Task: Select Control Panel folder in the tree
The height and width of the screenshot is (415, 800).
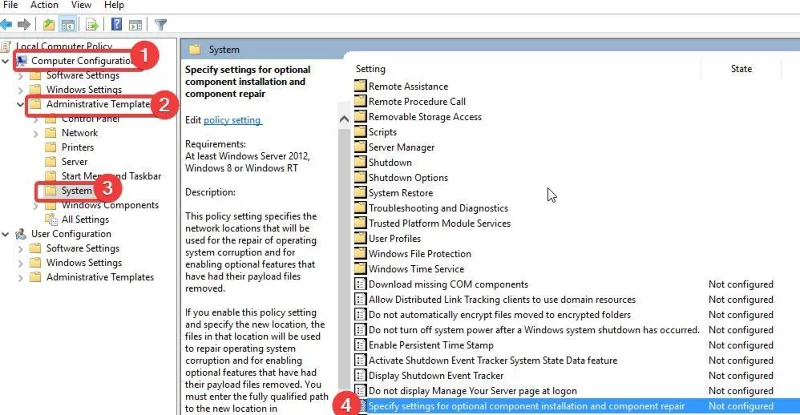Action: click(90, 119)
